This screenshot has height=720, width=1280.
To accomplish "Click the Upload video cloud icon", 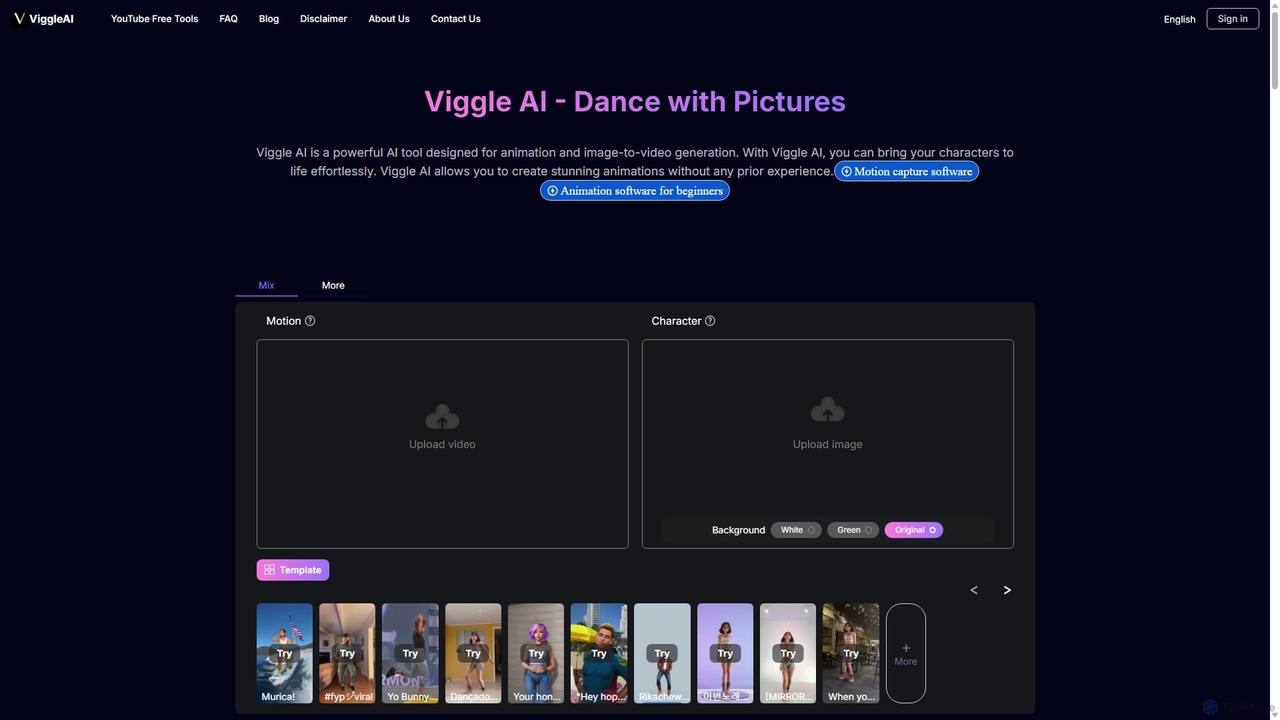I will [442, 418].
